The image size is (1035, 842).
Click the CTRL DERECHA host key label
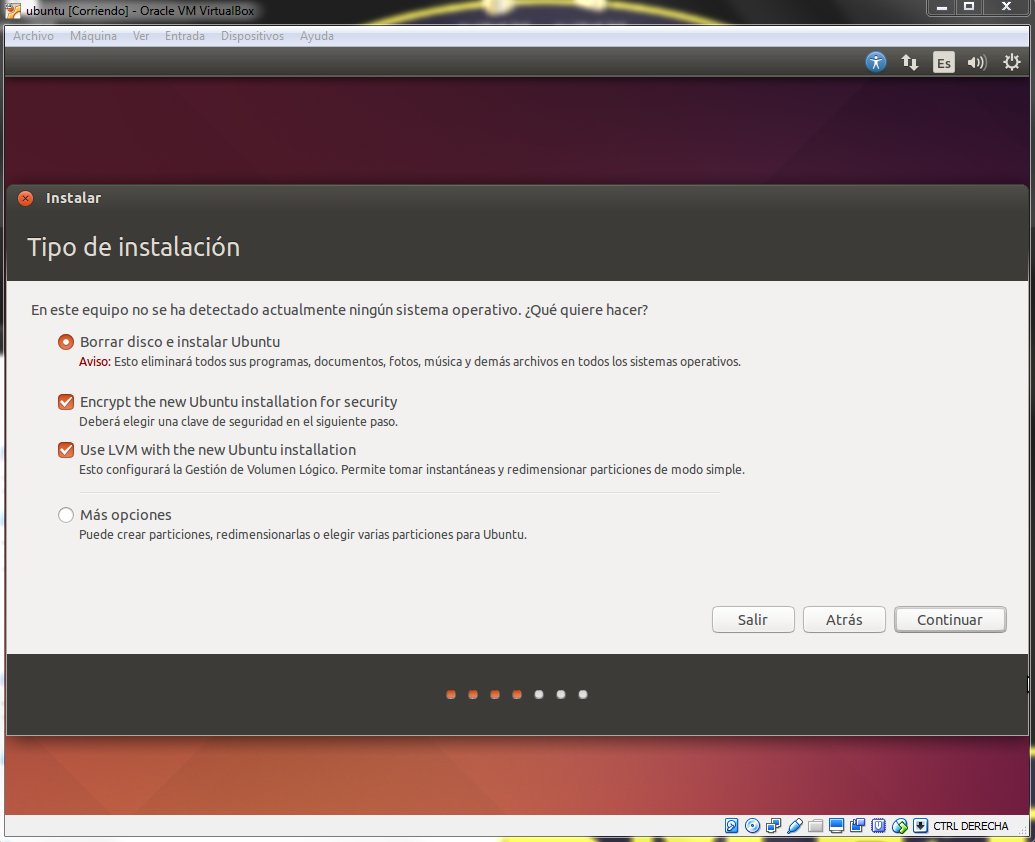[x=970, y=826]
